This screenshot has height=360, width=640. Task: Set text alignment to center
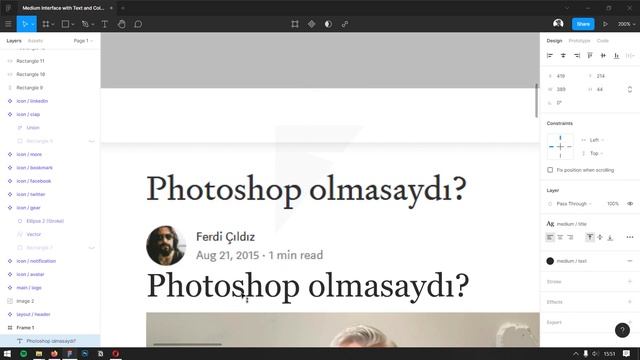point(560,237)
